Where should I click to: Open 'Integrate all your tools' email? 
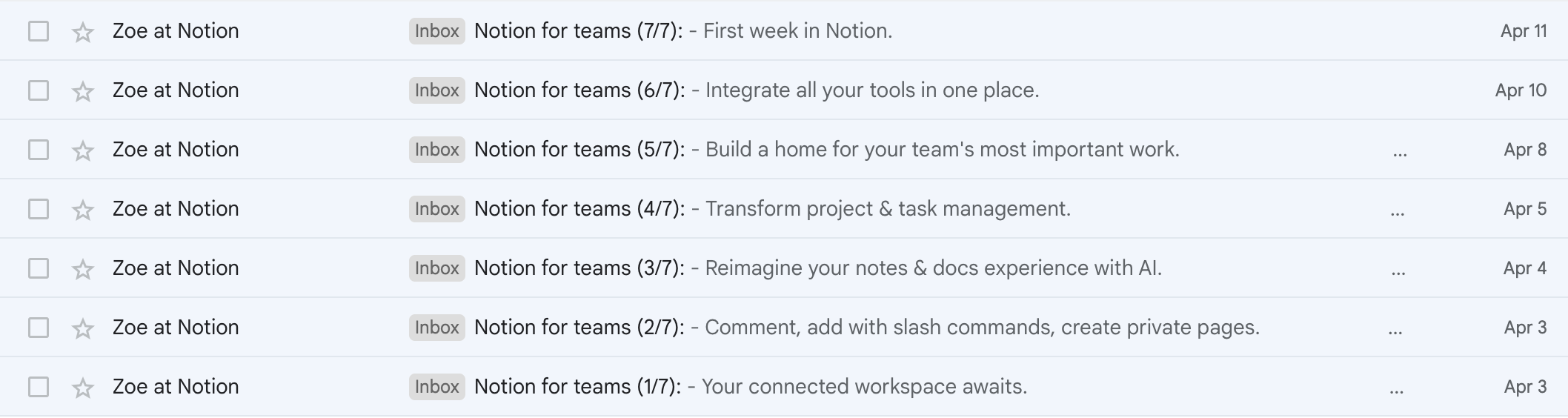871,90
